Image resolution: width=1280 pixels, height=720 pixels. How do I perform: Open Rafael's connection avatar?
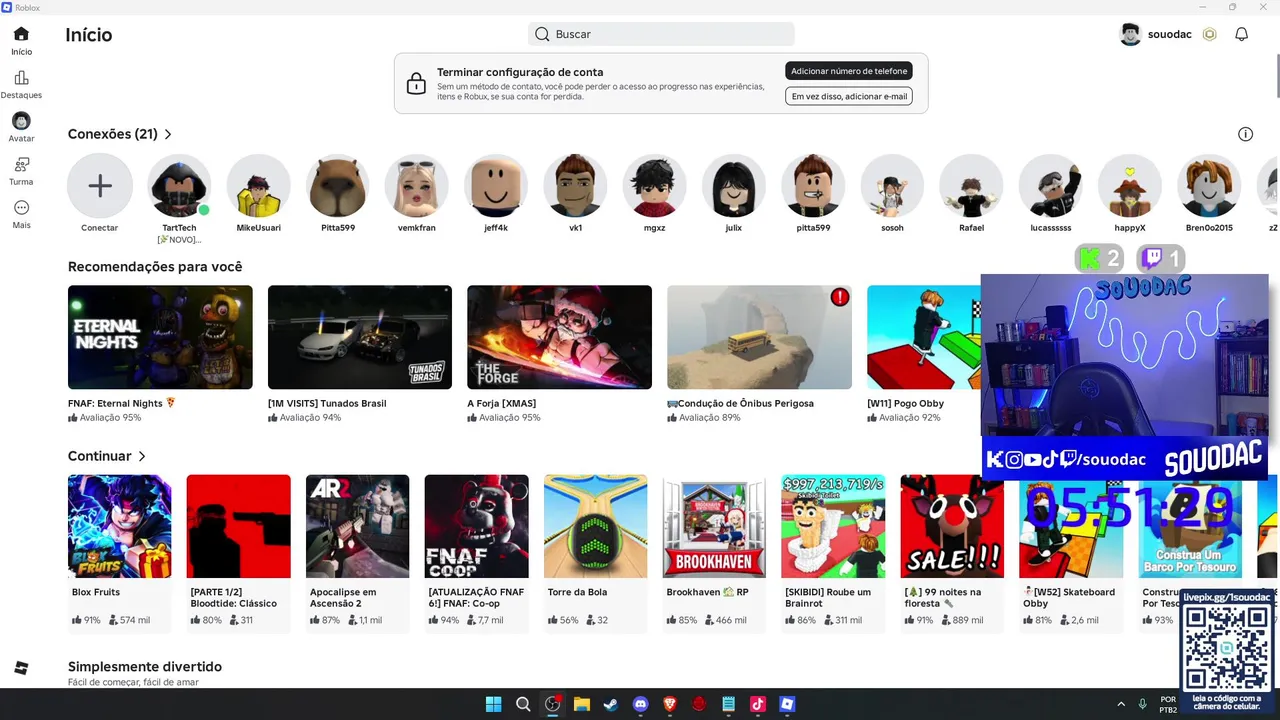pyautogui.click(x=971, y=186)
